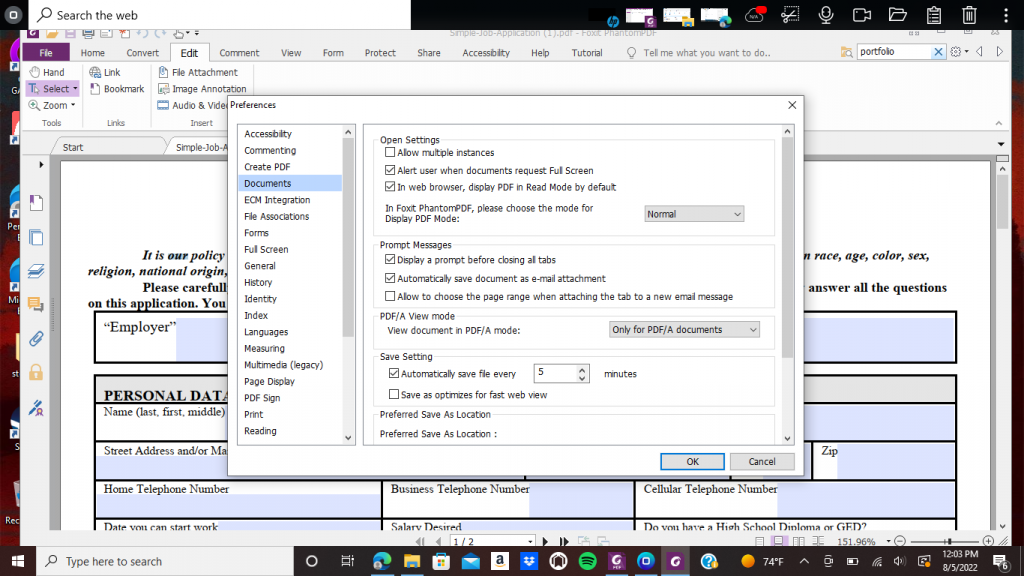Switch to the Home ribbon tab
1024x576 pixels.
92,53
